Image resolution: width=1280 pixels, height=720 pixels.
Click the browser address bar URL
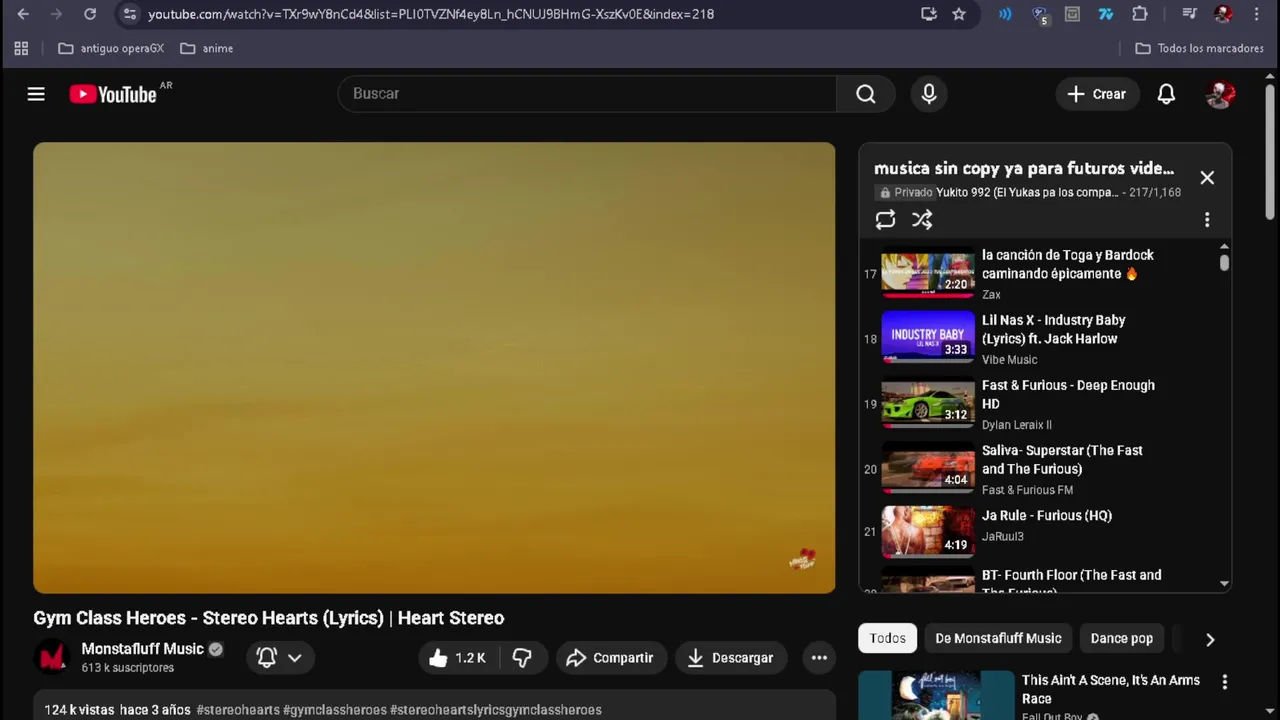(x=431, y=14)
